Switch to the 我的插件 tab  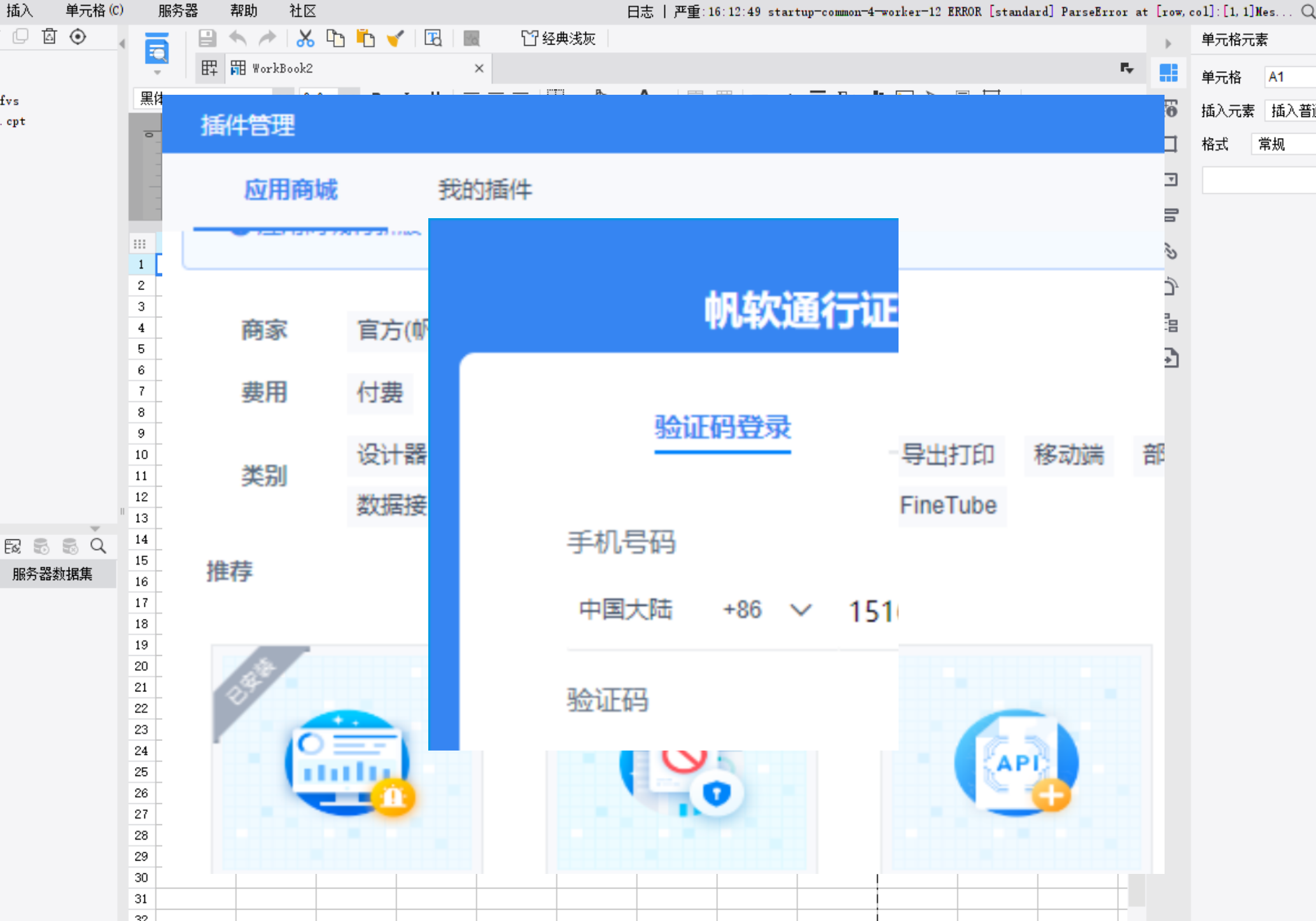(485, 190)
